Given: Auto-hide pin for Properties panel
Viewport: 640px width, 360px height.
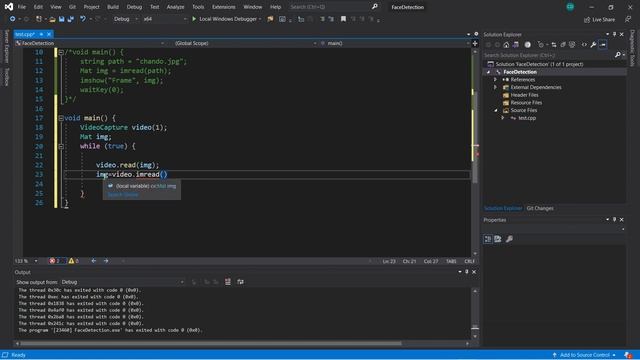Looking at the screenshot, I should (614, 220).
